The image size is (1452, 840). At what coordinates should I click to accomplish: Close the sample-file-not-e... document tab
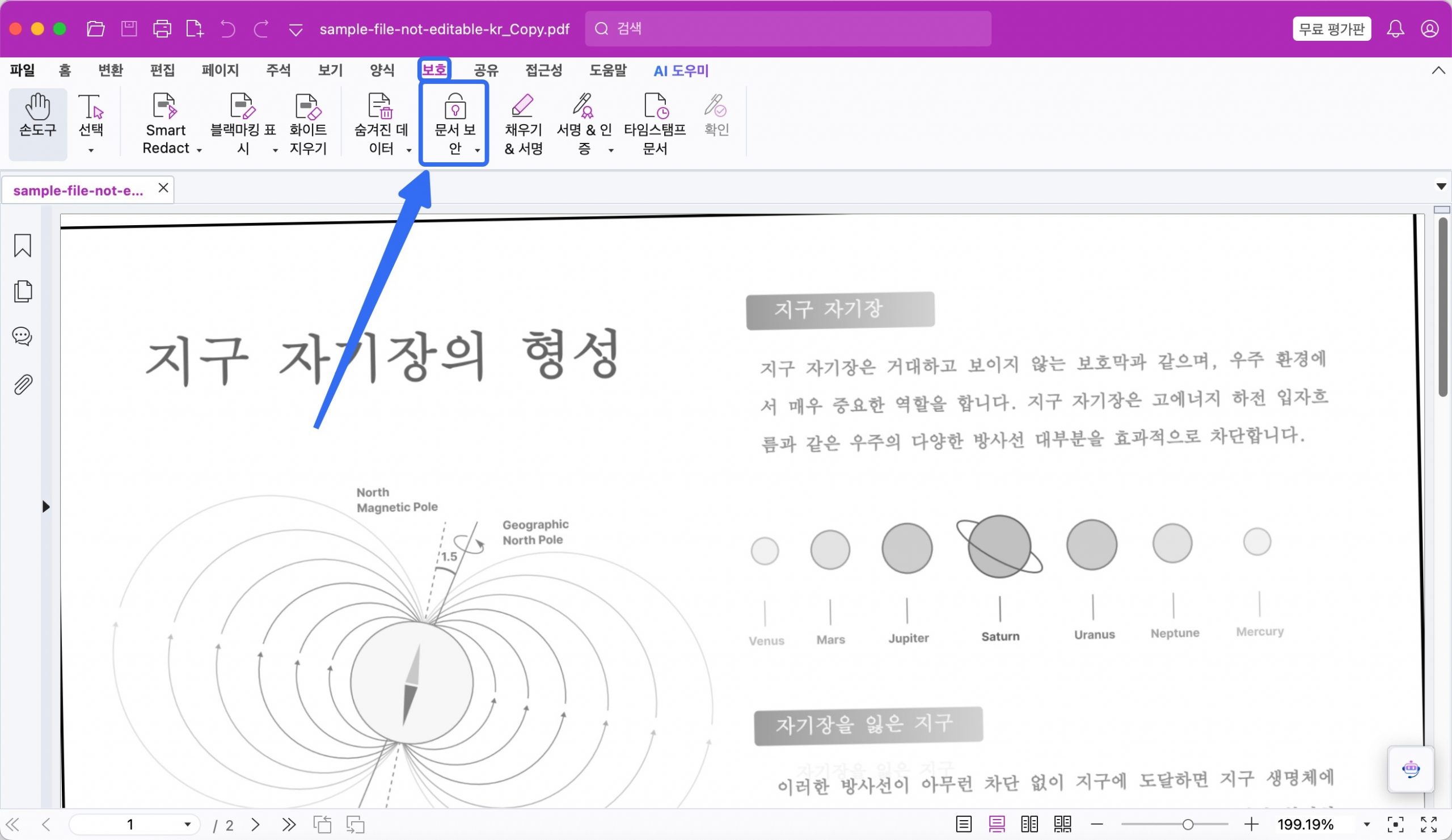click(164, 188)
